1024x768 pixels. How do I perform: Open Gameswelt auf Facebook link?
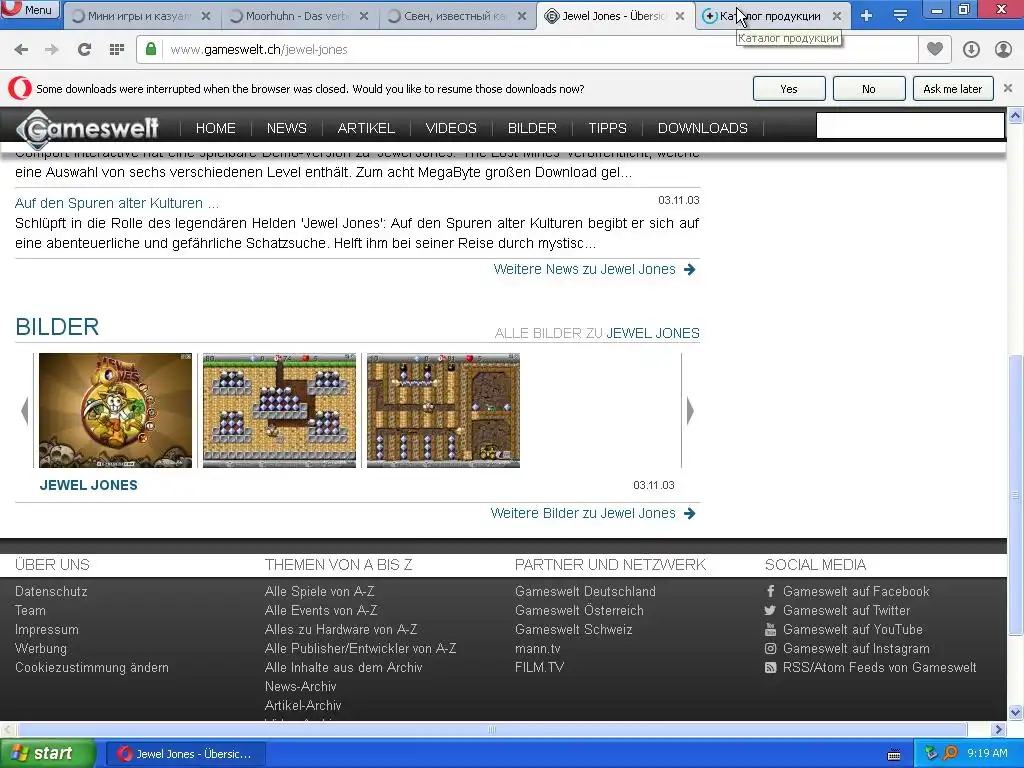point(856,592)
